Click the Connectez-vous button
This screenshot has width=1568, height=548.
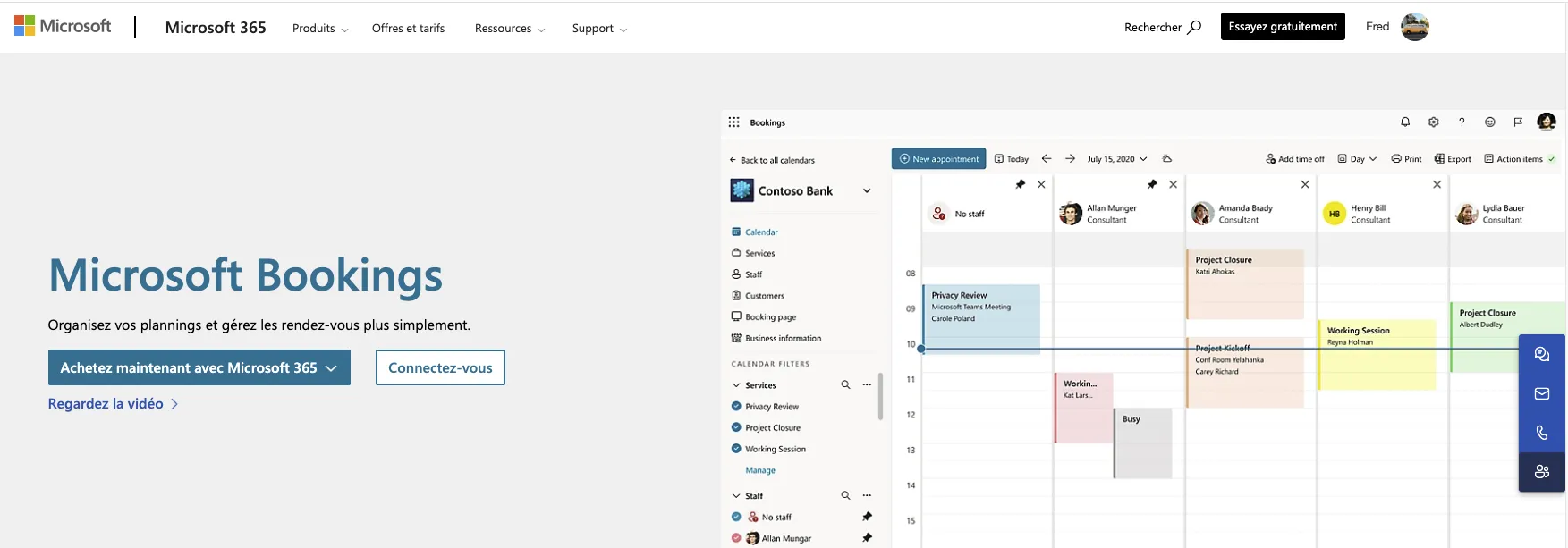(440, 367)
